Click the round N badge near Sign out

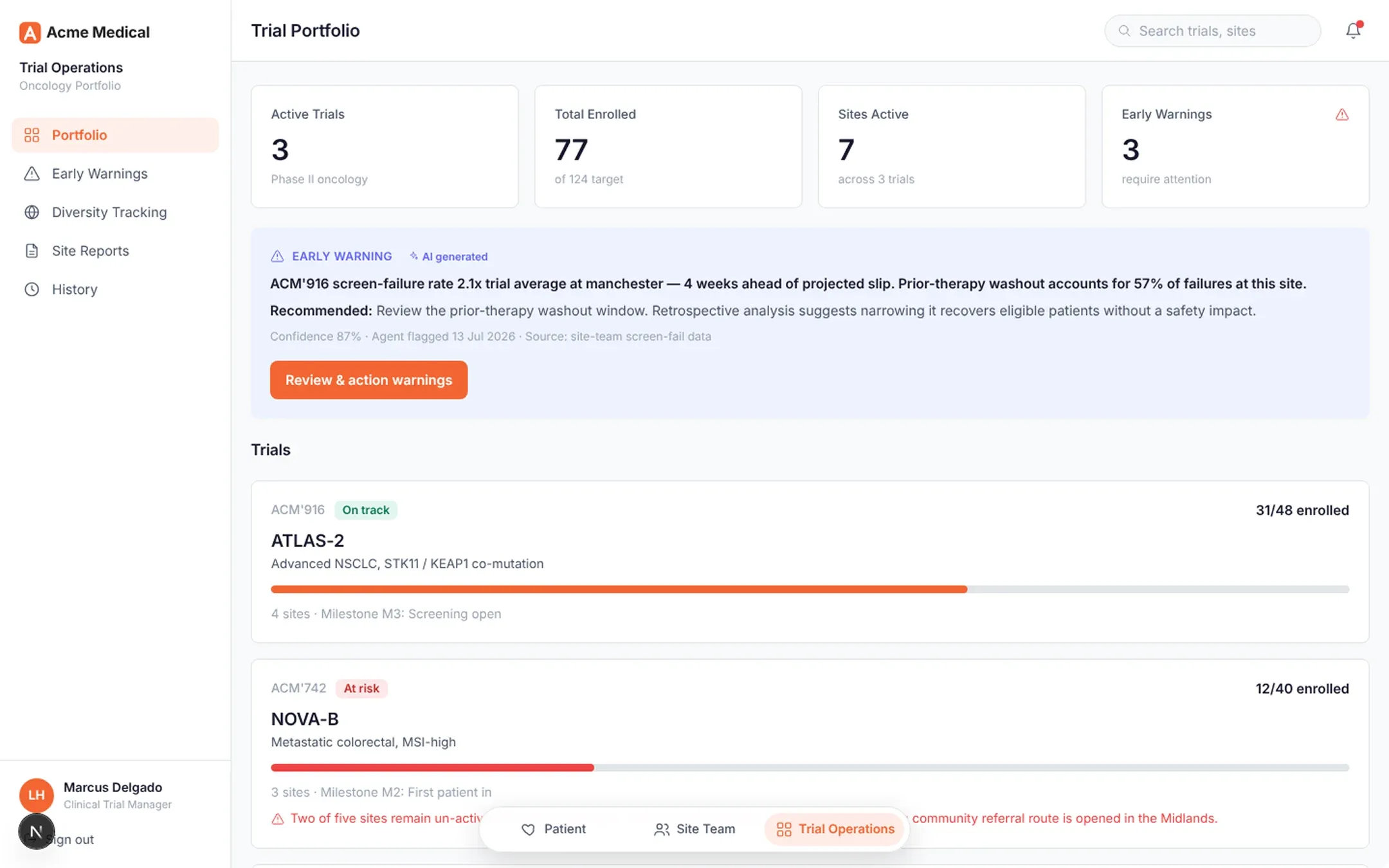36,831
